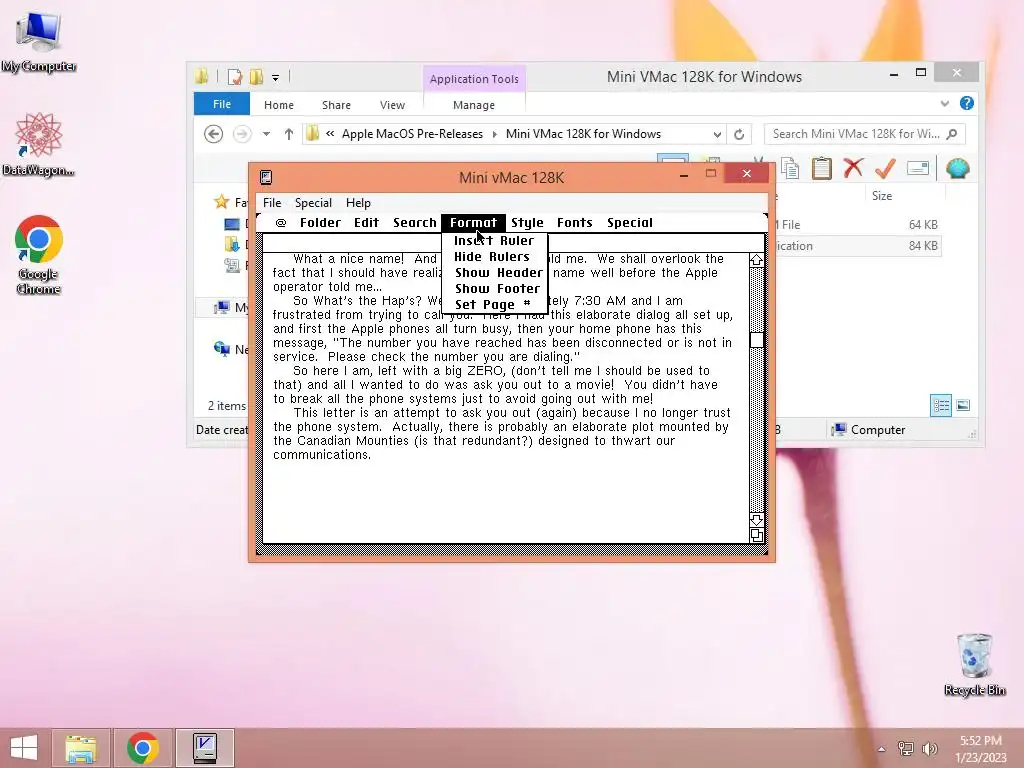
Task: Click the Size column header
Action: coord(882,196)
